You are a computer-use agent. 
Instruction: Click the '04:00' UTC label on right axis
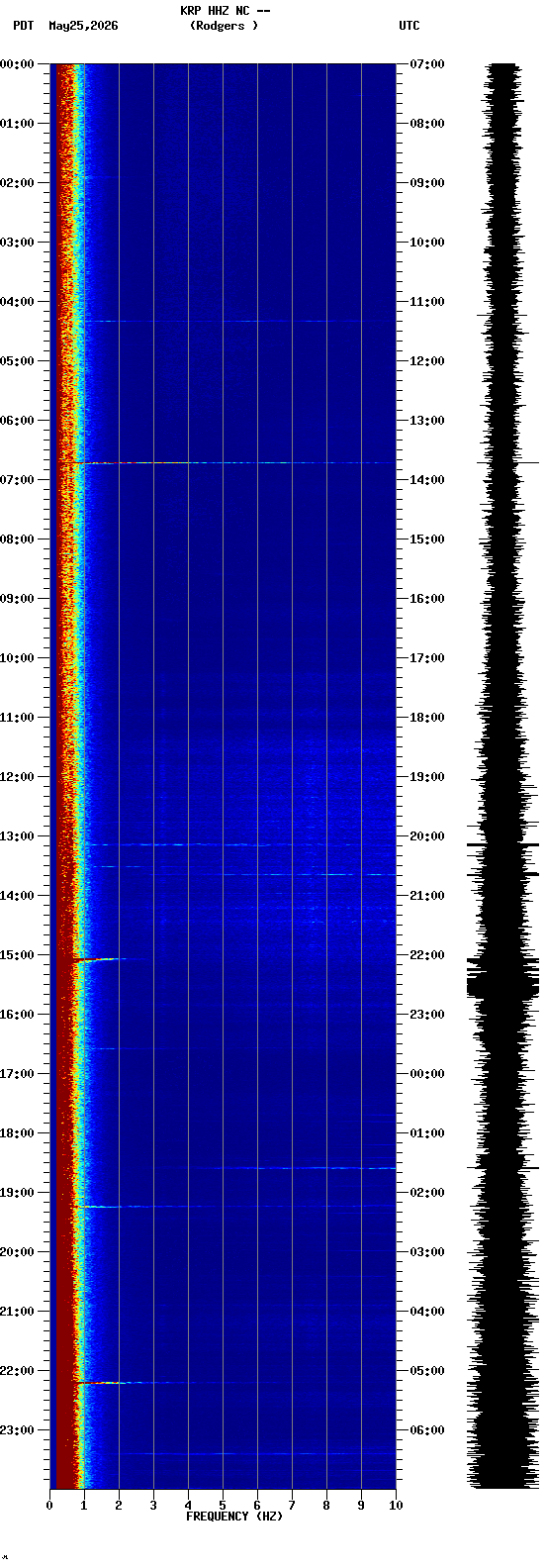coord(427,1312)
